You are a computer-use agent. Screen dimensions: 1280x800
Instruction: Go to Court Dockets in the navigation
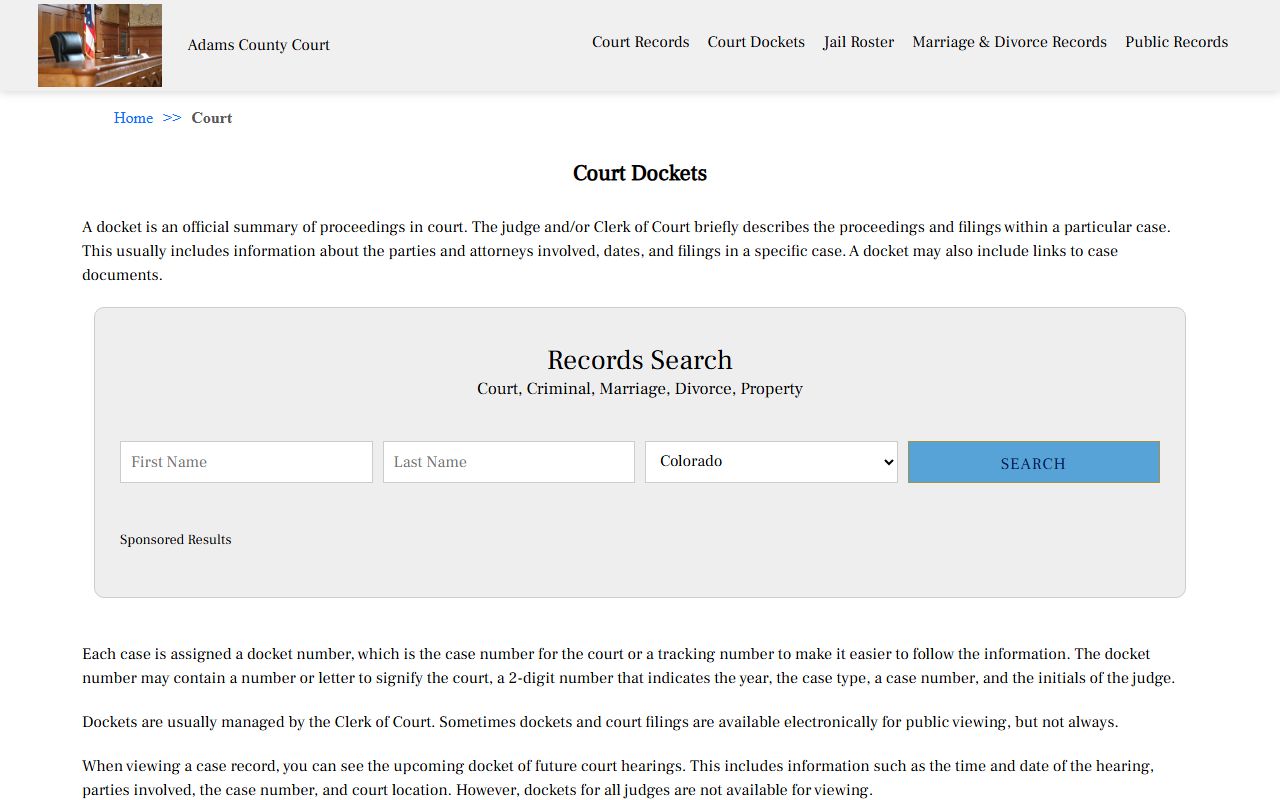pos(756,42)
